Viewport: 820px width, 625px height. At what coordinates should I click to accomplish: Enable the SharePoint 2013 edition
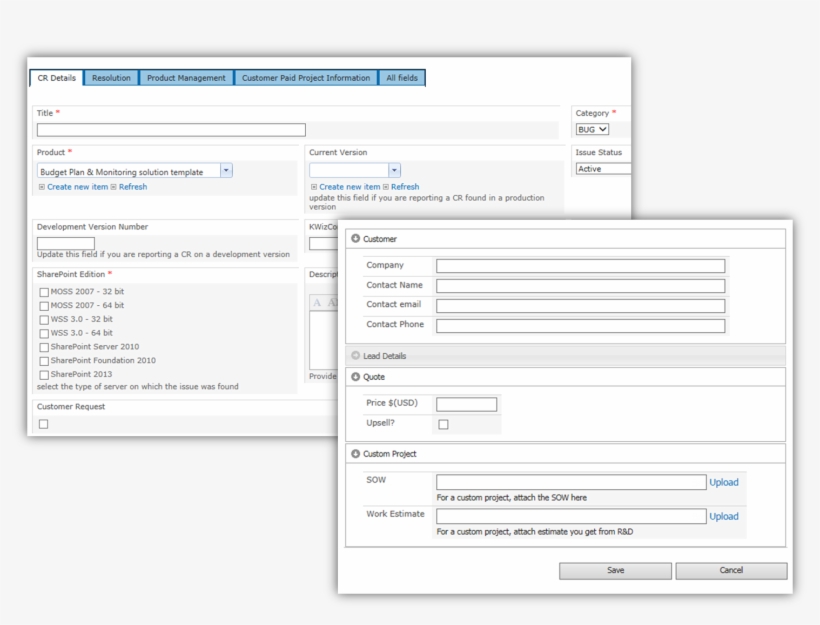point(43,373)
